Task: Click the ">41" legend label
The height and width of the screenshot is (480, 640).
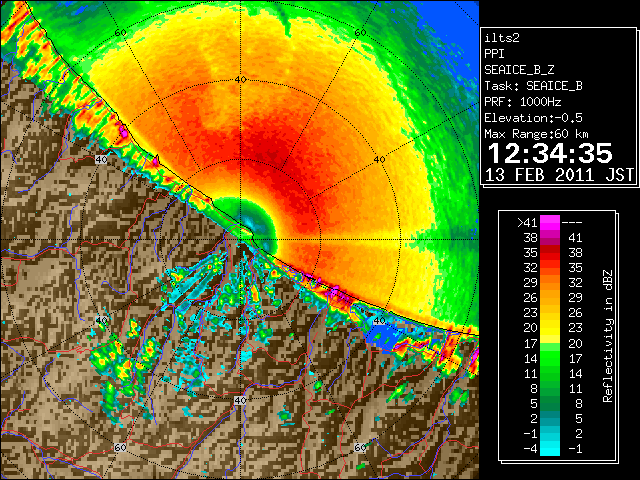Action: click(527, 222)
